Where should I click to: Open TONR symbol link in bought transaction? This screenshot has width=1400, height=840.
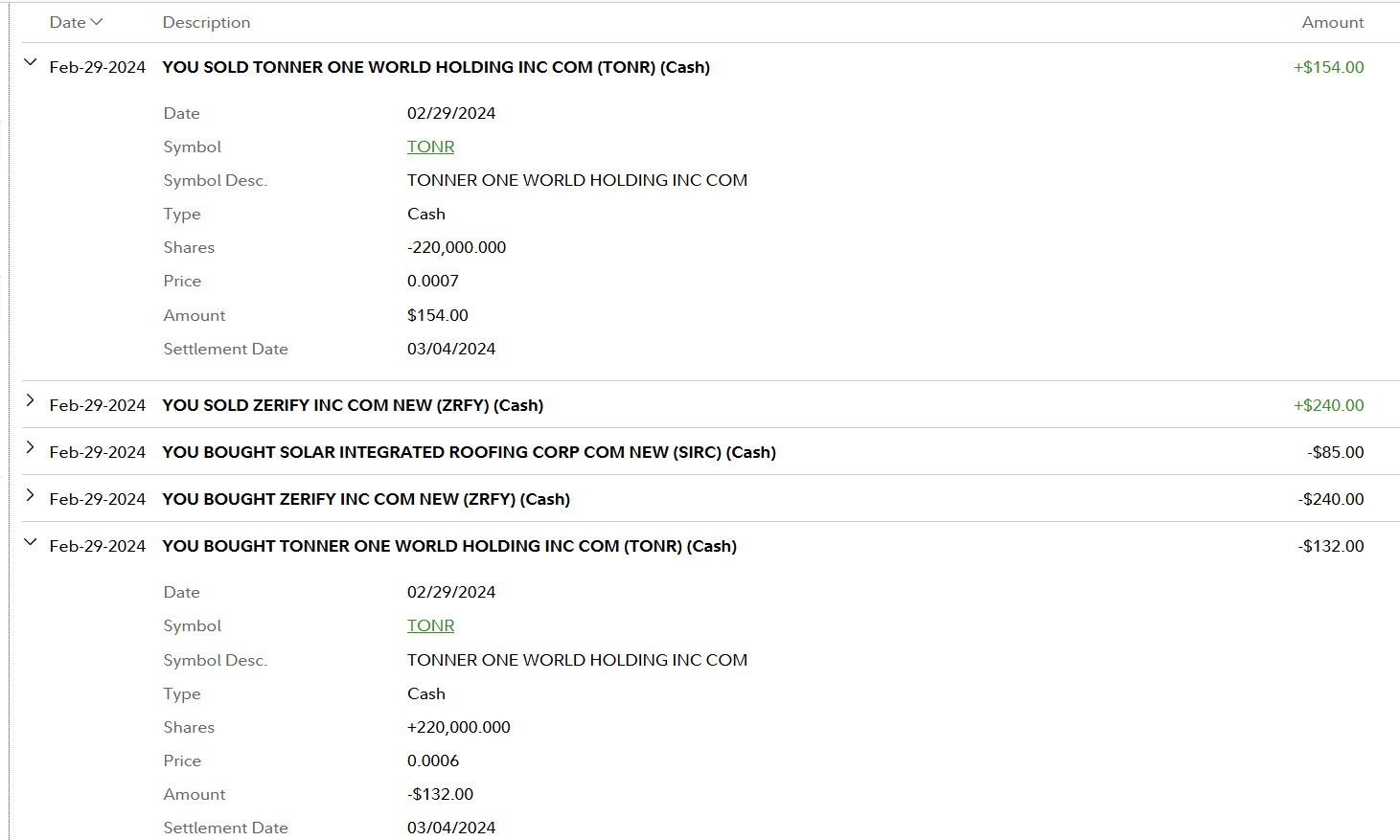click(x=430, y=625)
